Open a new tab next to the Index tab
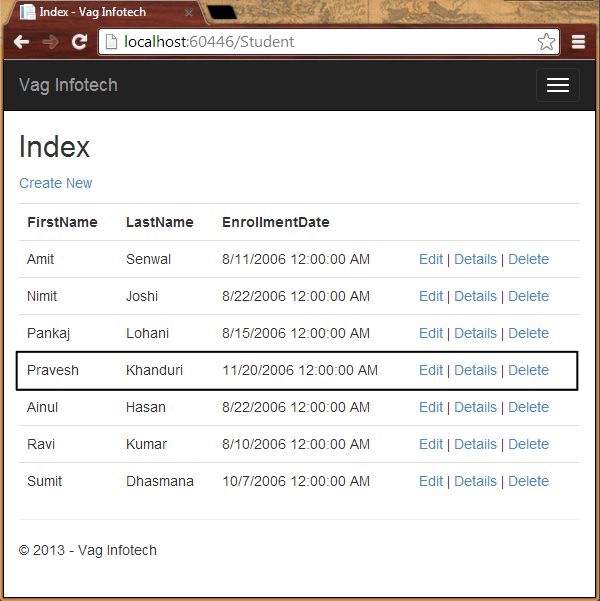The width and height of the screenshot is (600, 601). [x=222, y=12]
